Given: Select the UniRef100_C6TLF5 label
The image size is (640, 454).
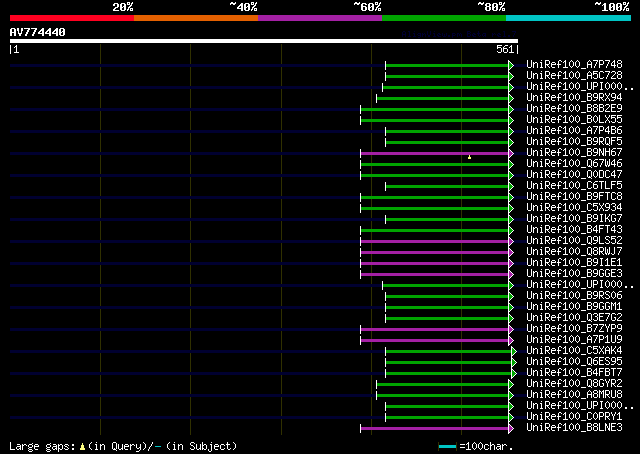Looking at the screenshot, I should (574, 186).
